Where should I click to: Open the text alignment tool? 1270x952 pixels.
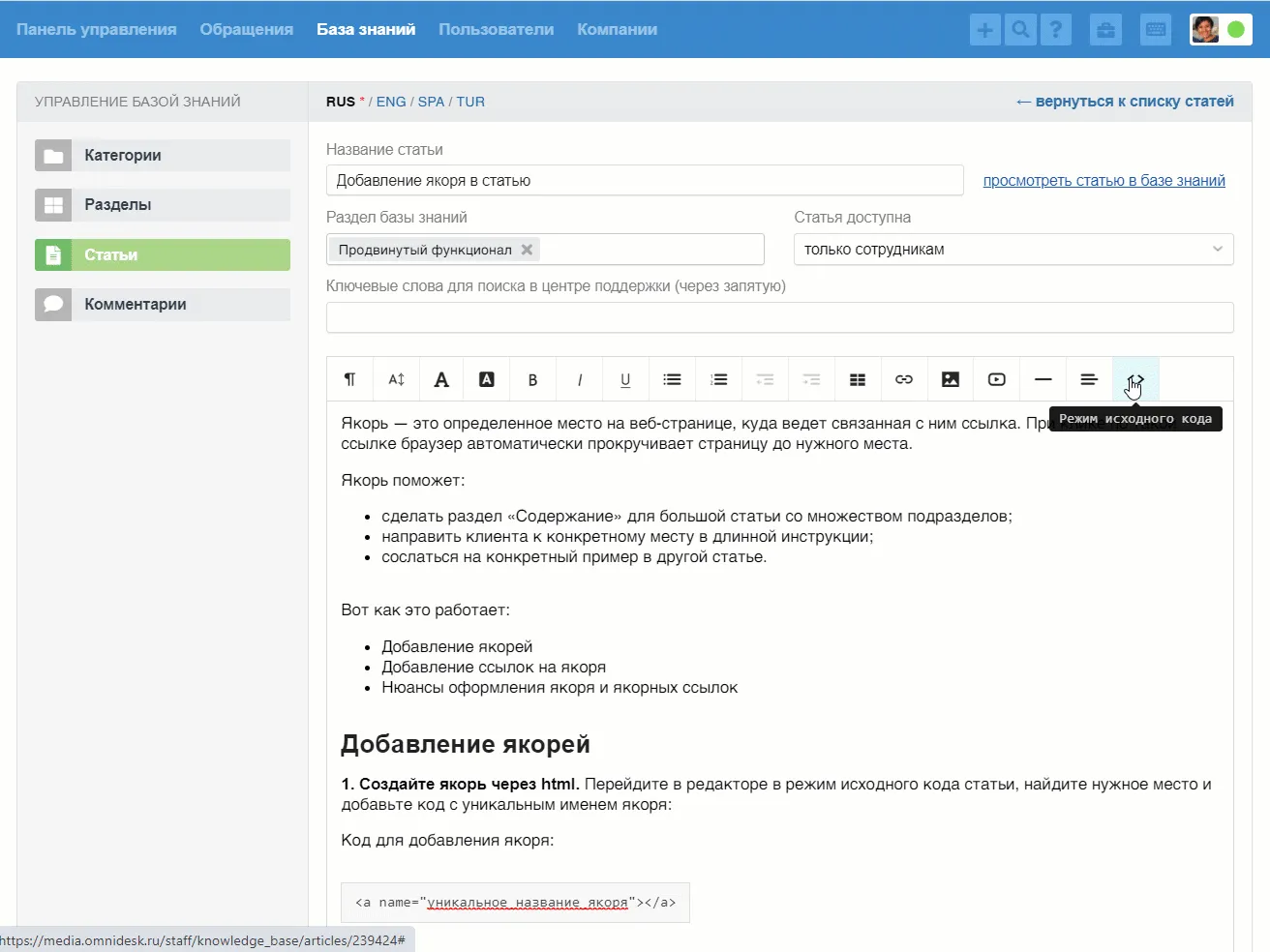point(1089,379)
